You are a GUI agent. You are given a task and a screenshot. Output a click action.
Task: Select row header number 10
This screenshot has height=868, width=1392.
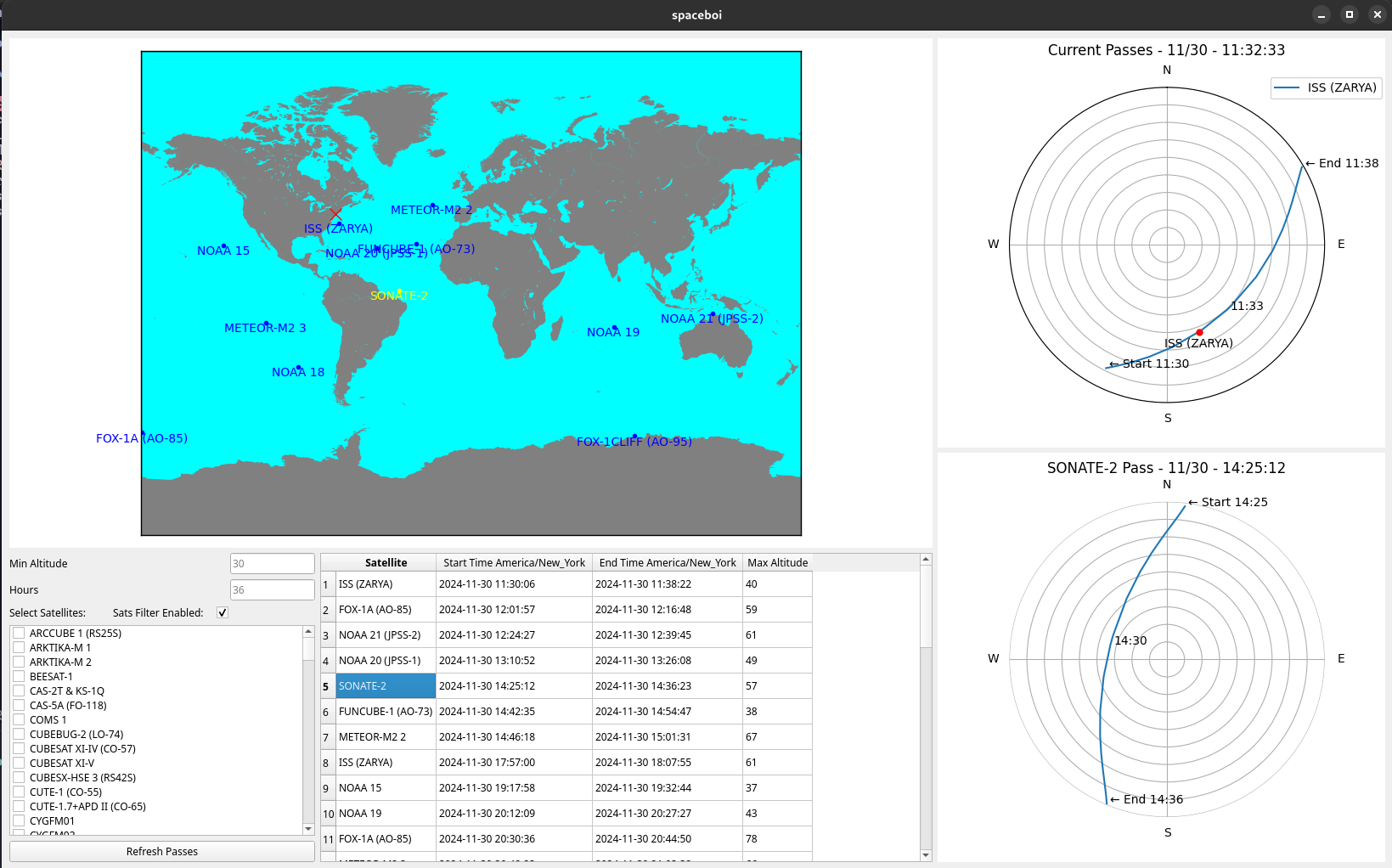[x=328, y=814]
